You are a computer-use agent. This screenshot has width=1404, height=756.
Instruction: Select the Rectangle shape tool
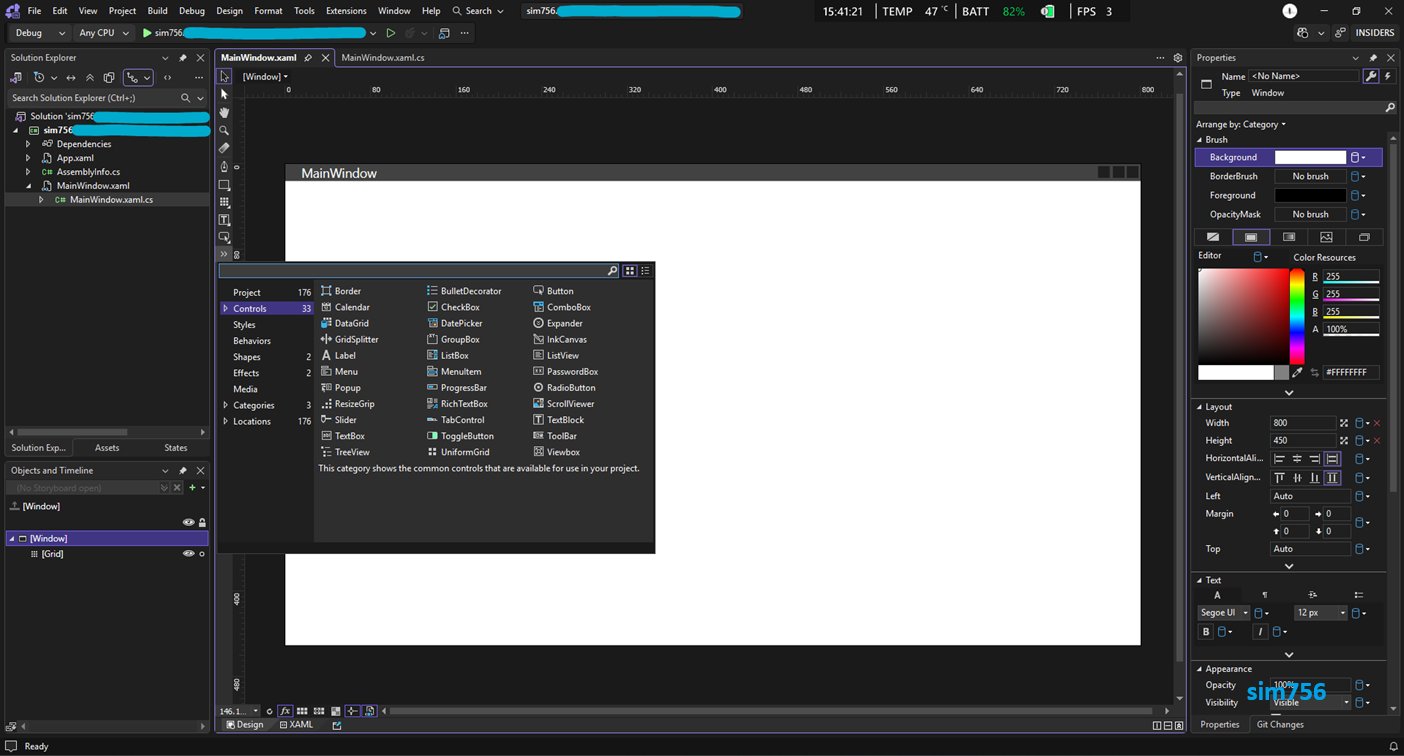[224, 185]
